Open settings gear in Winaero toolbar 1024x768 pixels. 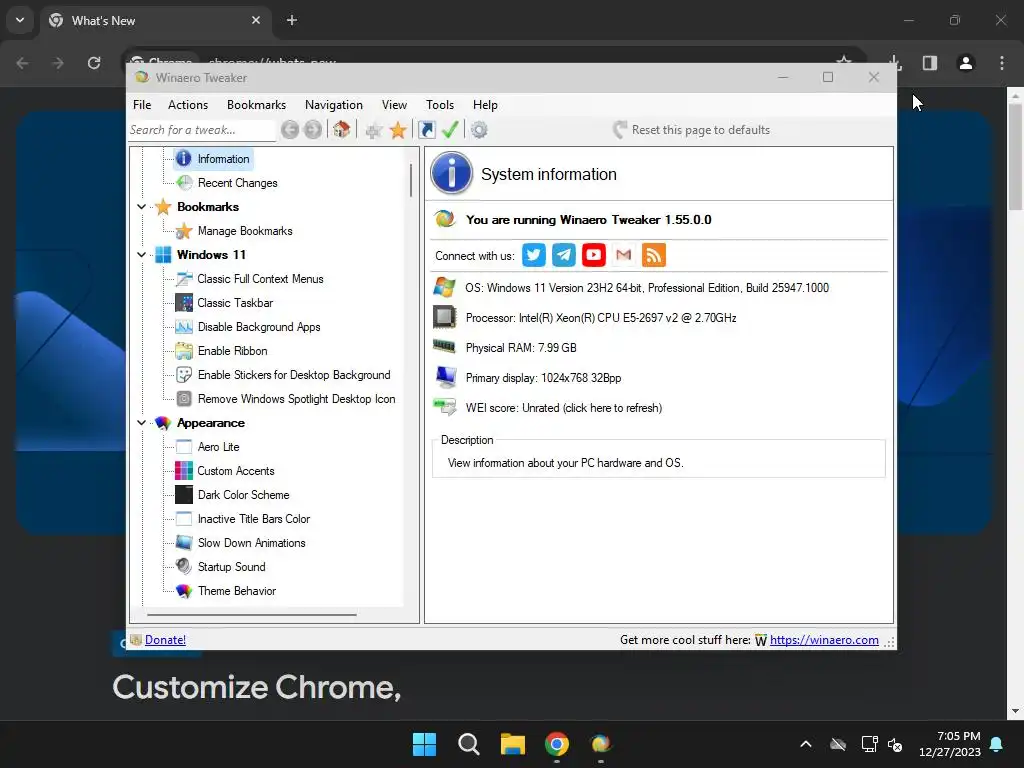point(479,130)
